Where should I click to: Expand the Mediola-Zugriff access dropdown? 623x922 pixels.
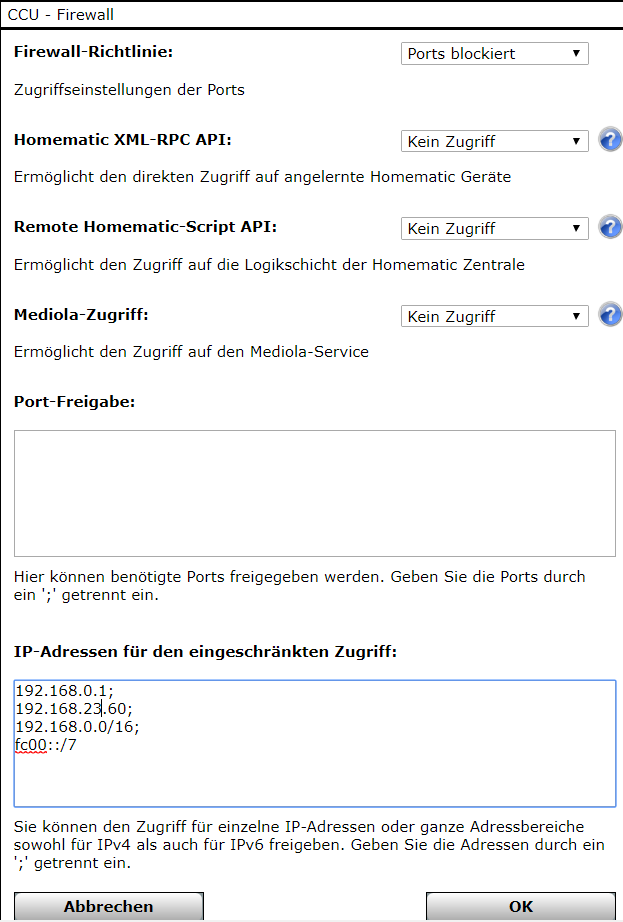(x=494, y=317)
